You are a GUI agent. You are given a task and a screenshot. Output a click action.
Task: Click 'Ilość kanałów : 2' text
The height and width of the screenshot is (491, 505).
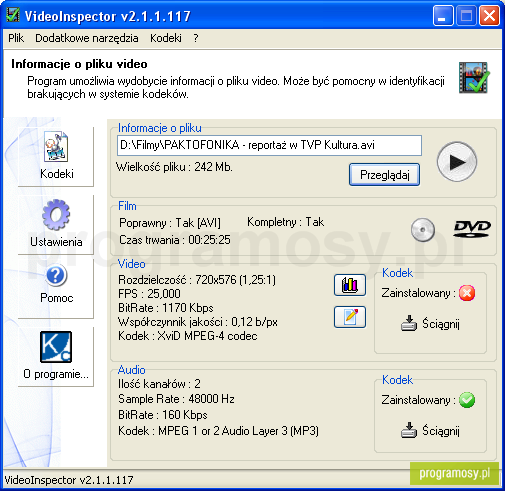(x=159, y=384)
